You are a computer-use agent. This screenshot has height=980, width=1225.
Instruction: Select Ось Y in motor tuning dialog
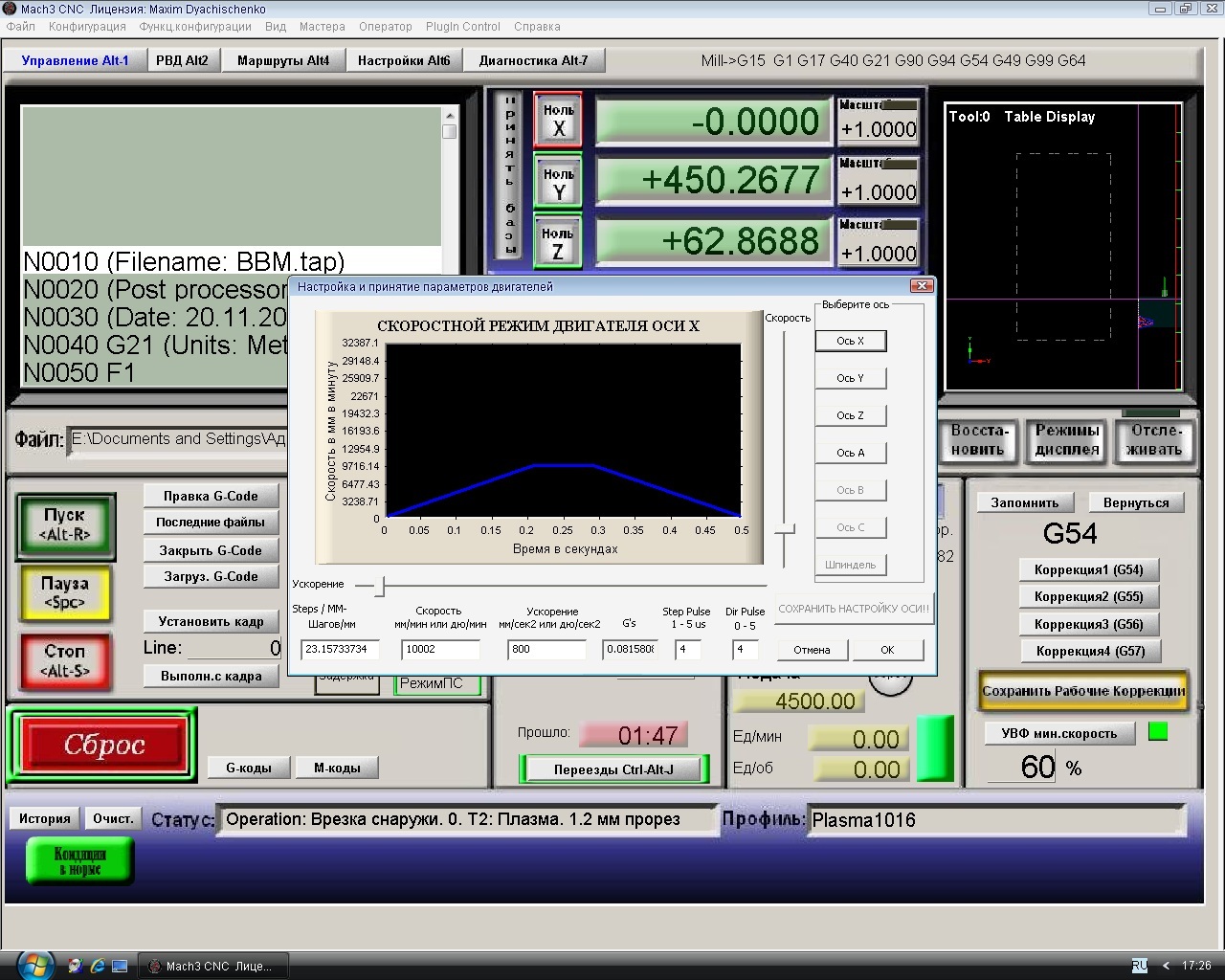851,378
